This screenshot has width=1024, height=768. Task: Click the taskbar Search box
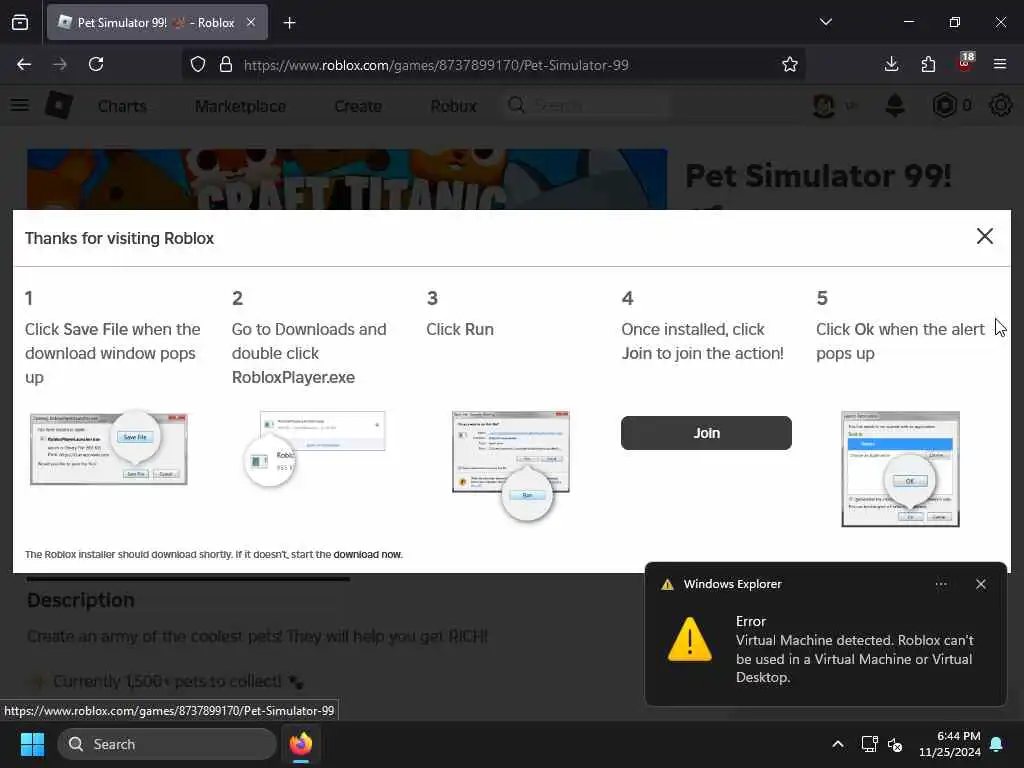tap(167, 744)
